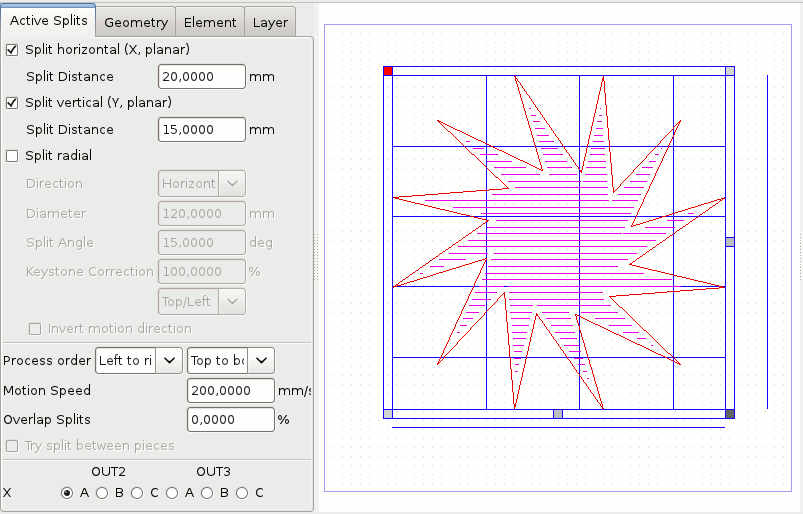Screen dimensions: 803x514
Task: Select OUT2 option B radio button
Action: [x=102, y=492]
